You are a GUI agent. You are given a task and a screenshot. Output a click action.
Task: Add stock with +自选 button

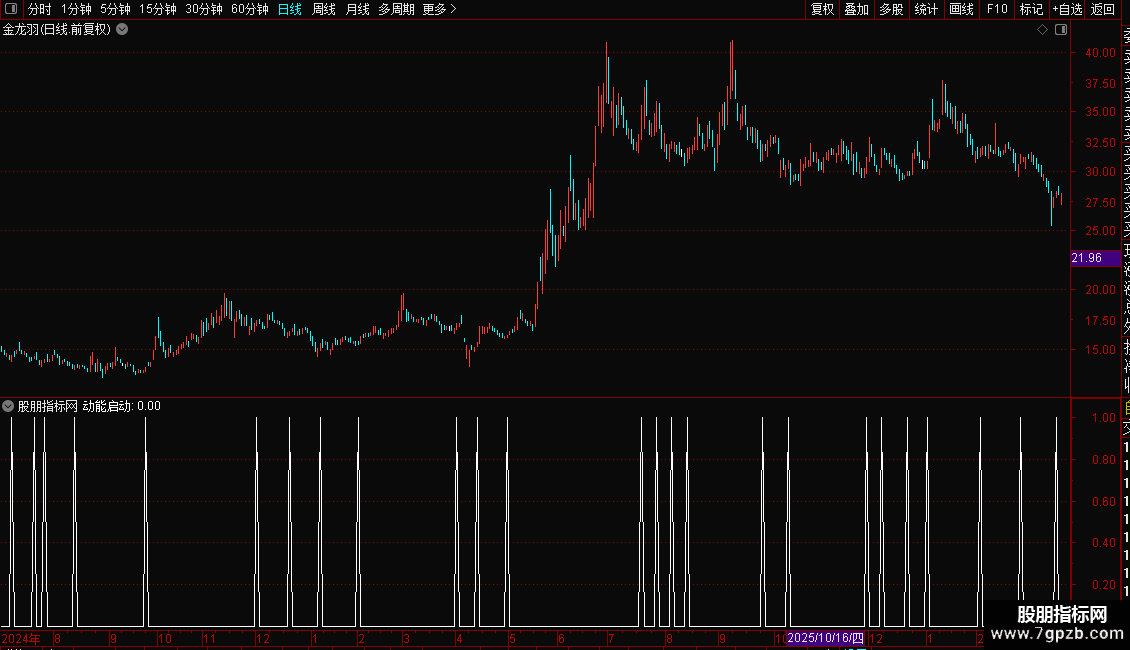1067,9
